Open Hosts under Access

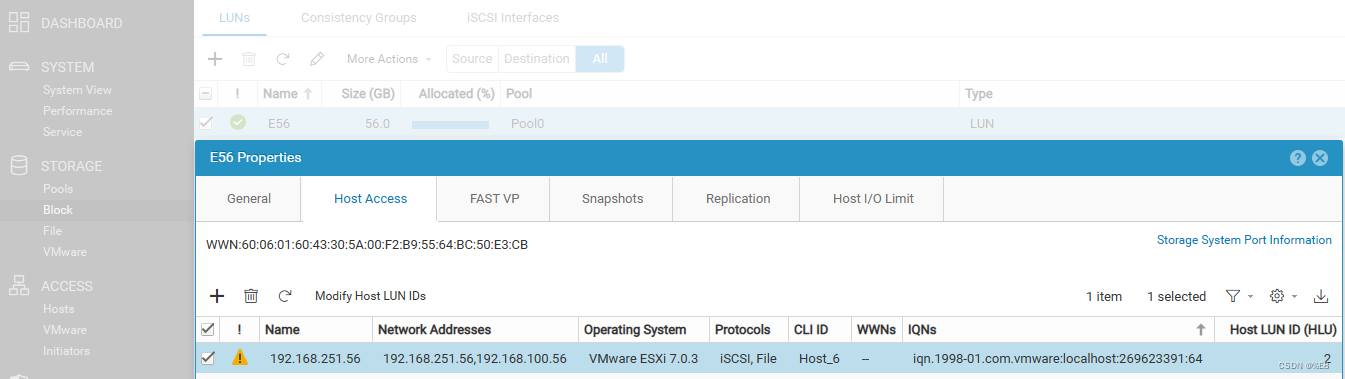coord(58,309)
